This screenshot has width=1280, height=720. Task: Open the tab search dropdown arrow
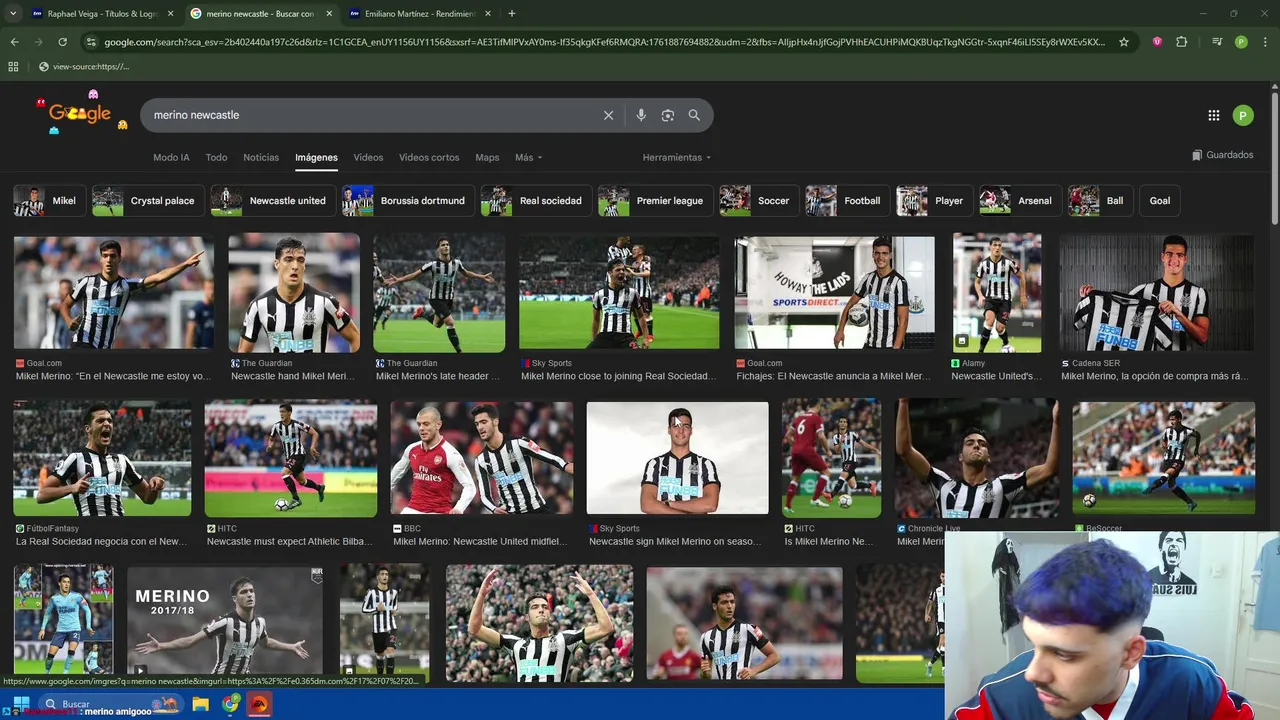click(13, 14)
